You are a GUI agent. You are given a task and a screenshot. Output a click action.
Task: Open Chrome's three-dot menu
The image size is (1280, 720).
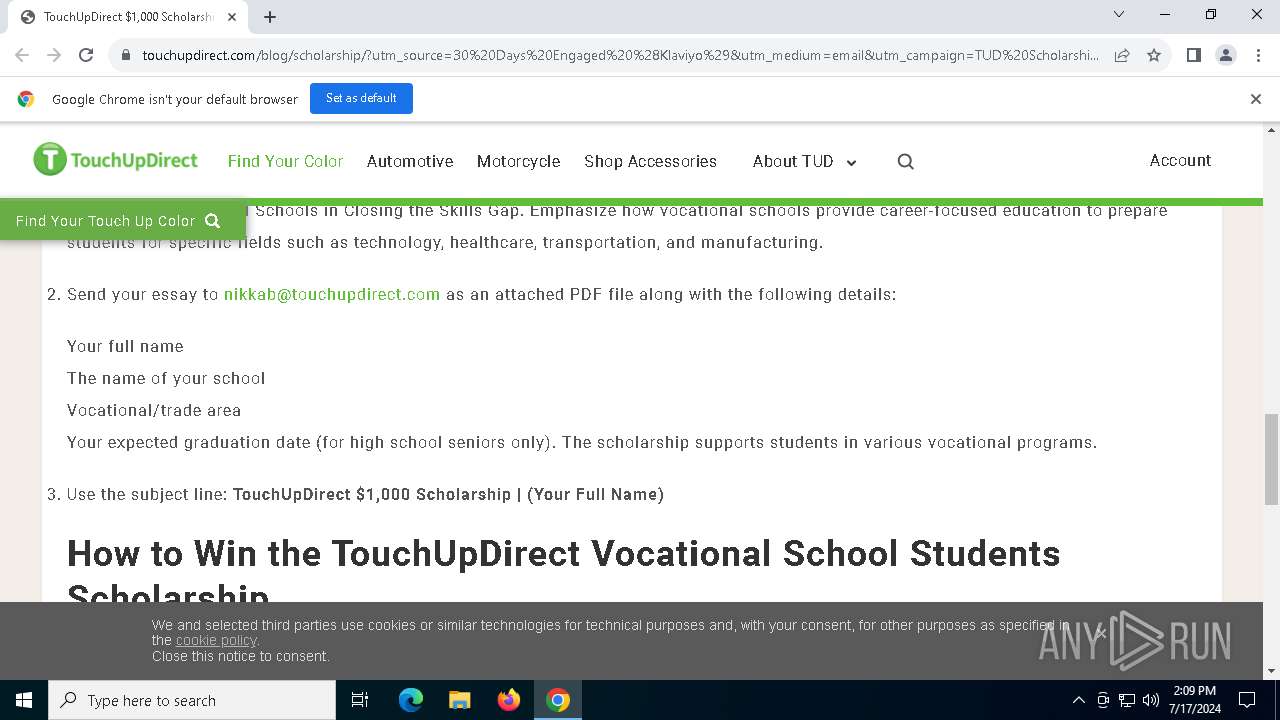pyautogui.click(x=1258, y=55)
